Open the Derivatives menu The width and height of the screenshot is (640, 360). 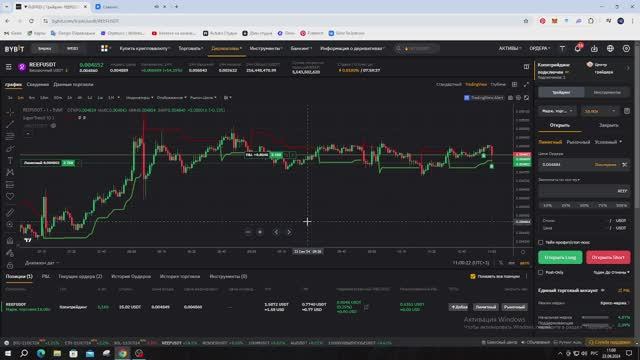click(227, 49)
